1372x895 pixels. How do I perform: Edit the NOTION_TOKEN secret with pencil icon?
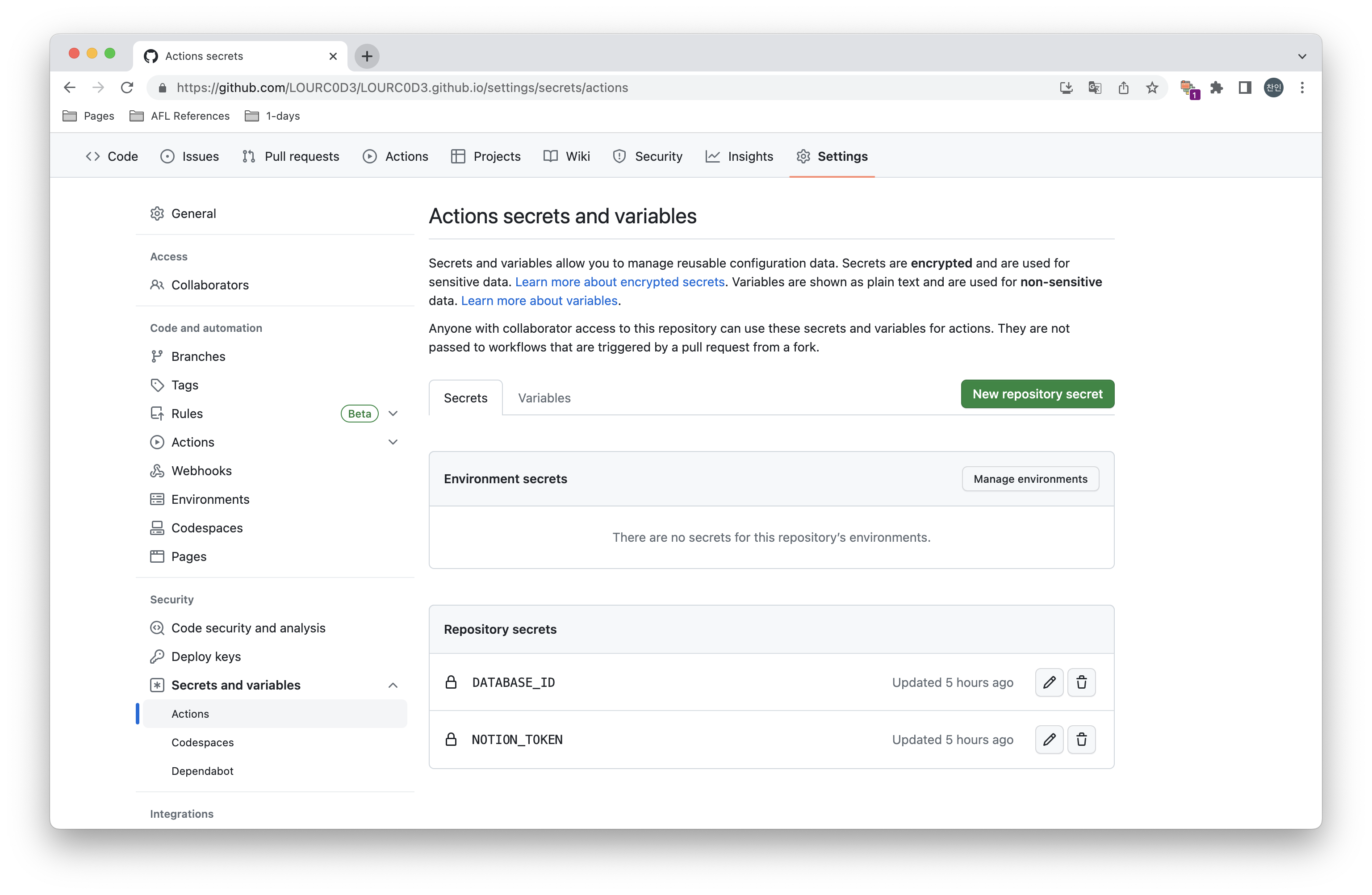pos(1049,740)
